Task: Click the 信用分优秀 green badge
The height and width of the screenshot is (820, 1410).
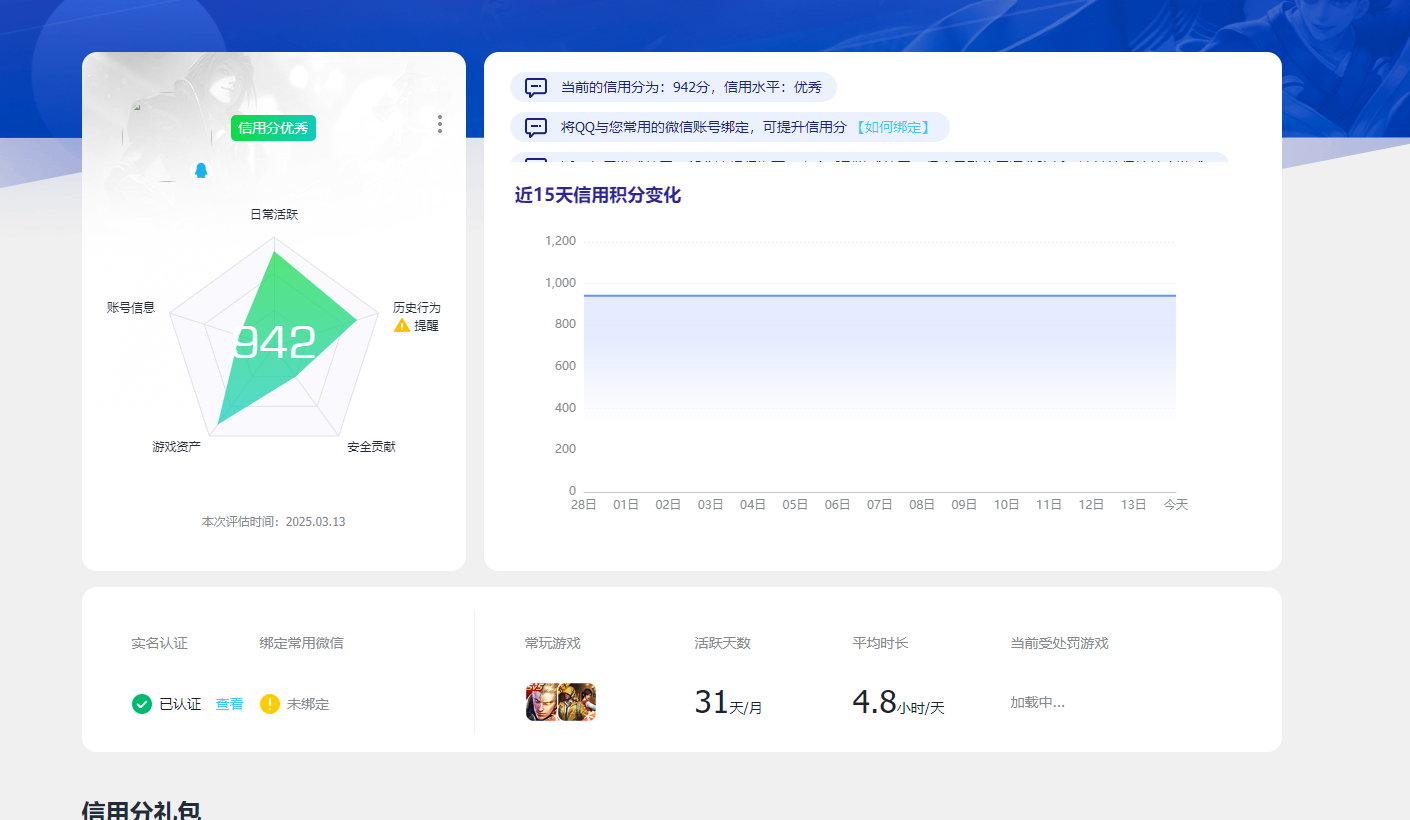Action: point(273,128)
